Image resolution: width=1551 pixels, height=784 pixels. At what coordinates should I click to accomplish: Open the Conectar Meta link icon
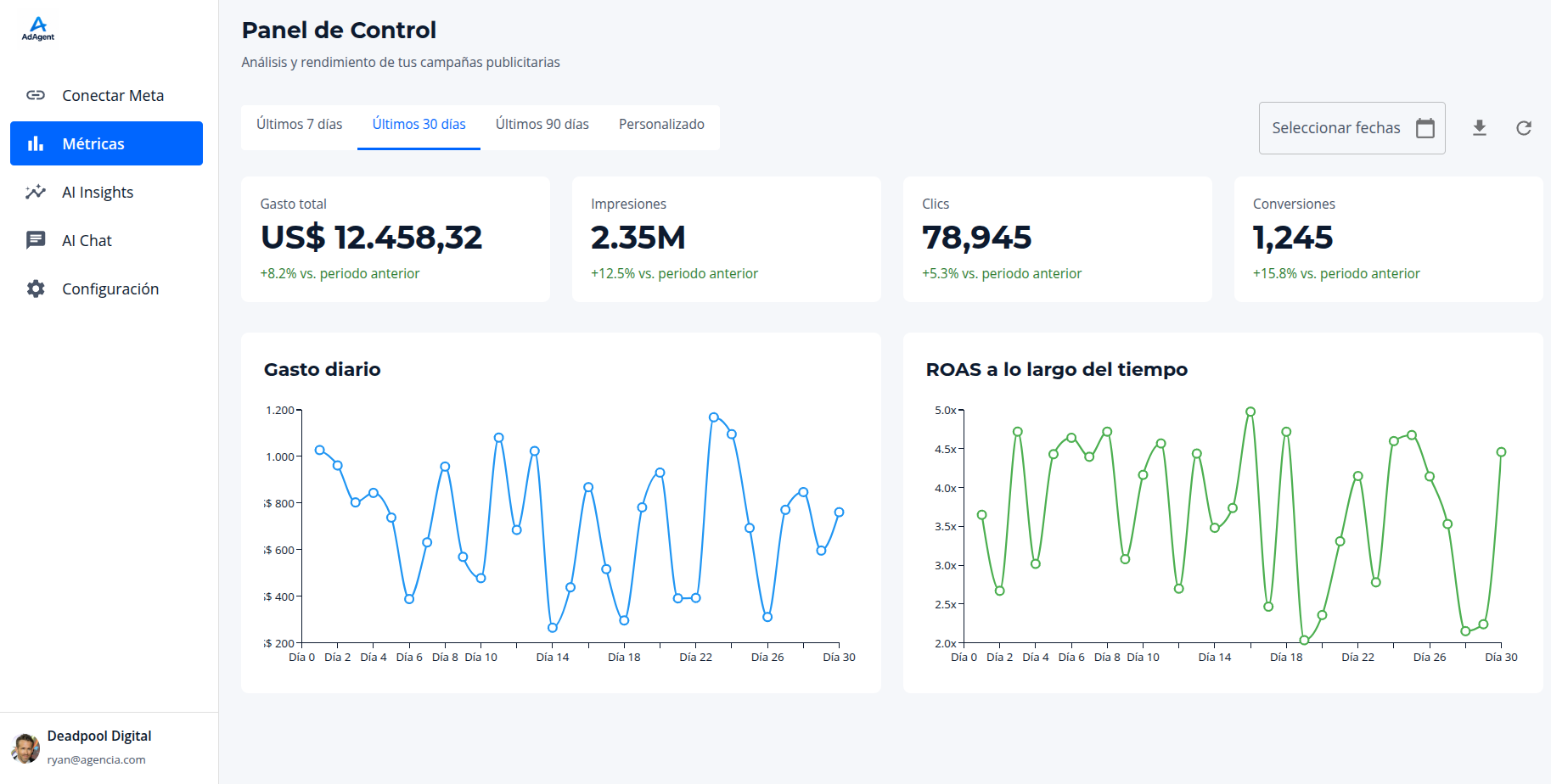coord(35,95)
